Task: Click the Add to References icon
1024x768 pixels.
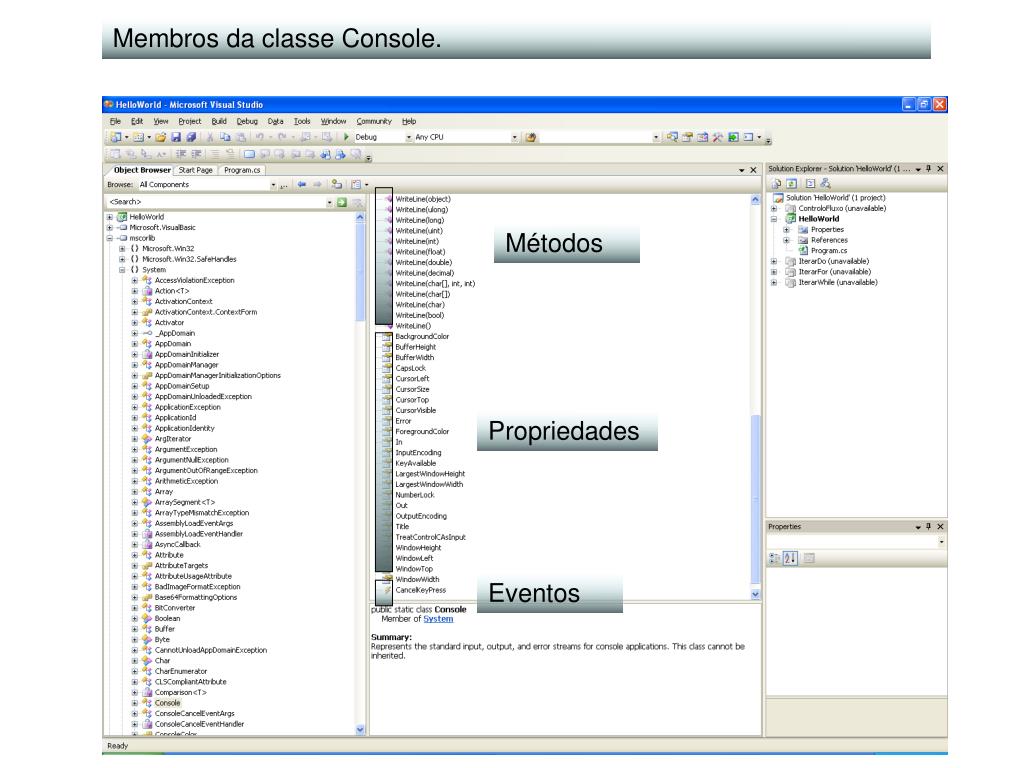Action: click(336, 185)
